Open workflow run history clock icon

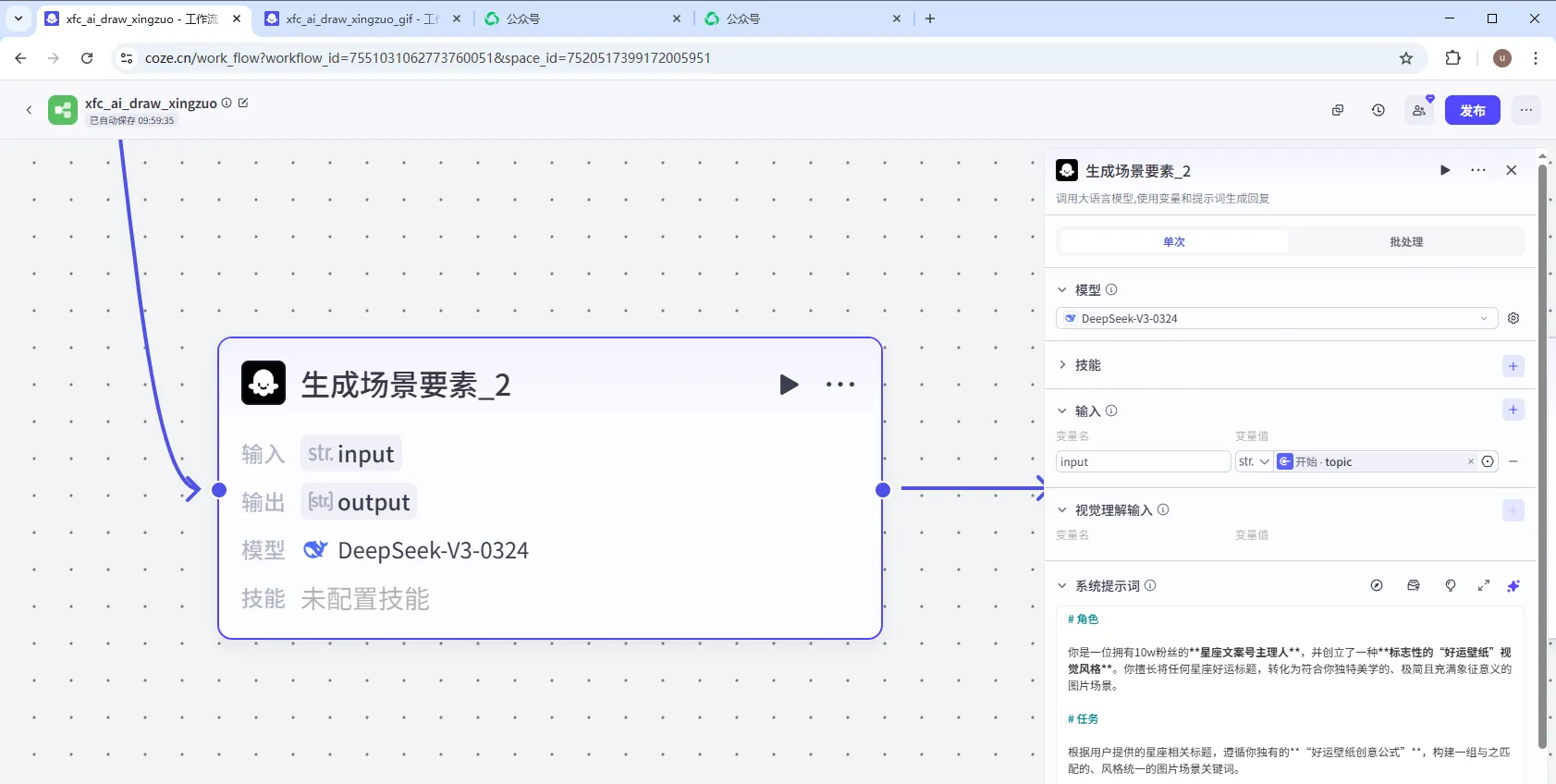(x=1378, y=110)
